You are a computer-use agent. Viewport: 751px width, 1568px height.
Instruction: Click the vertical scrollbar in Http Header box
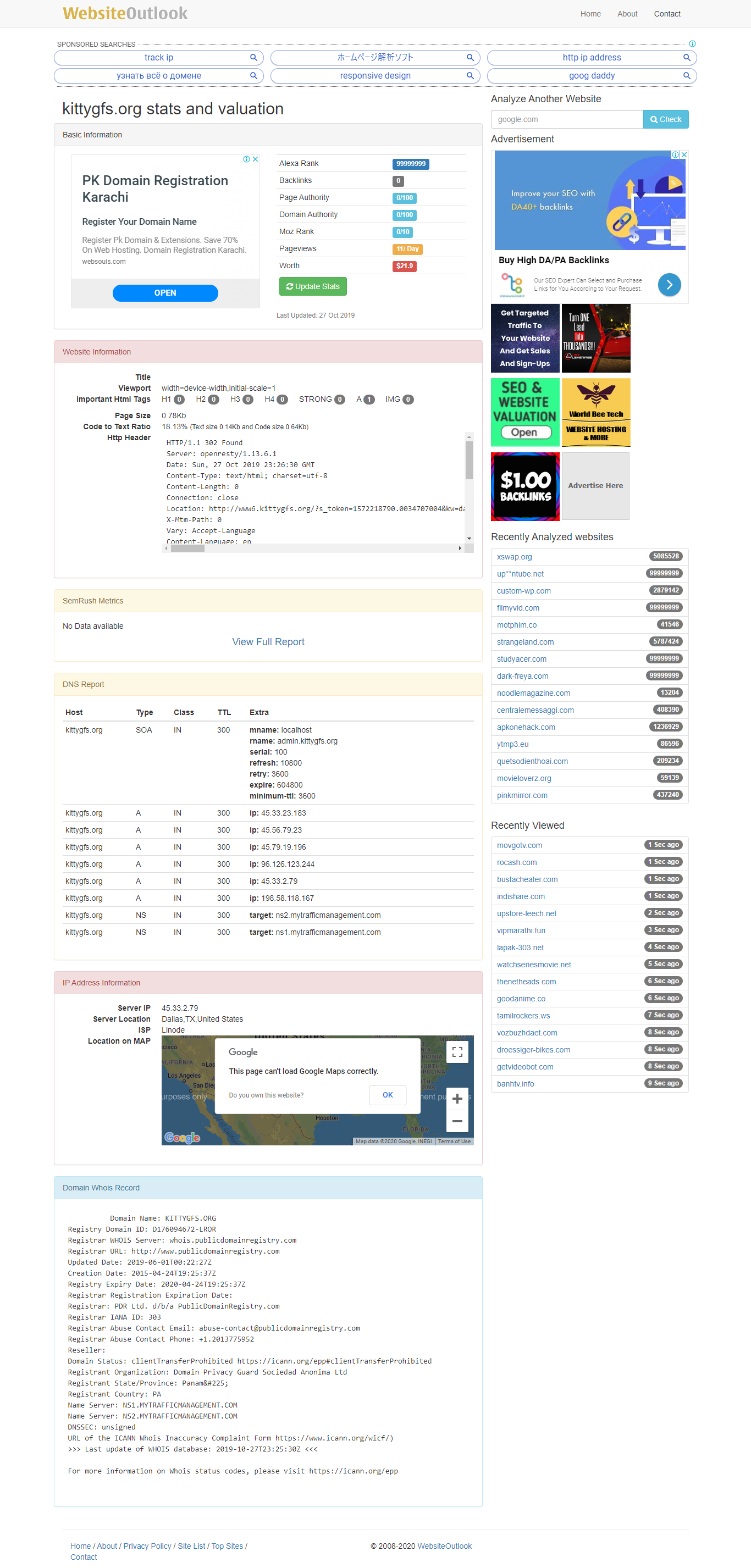469,461
